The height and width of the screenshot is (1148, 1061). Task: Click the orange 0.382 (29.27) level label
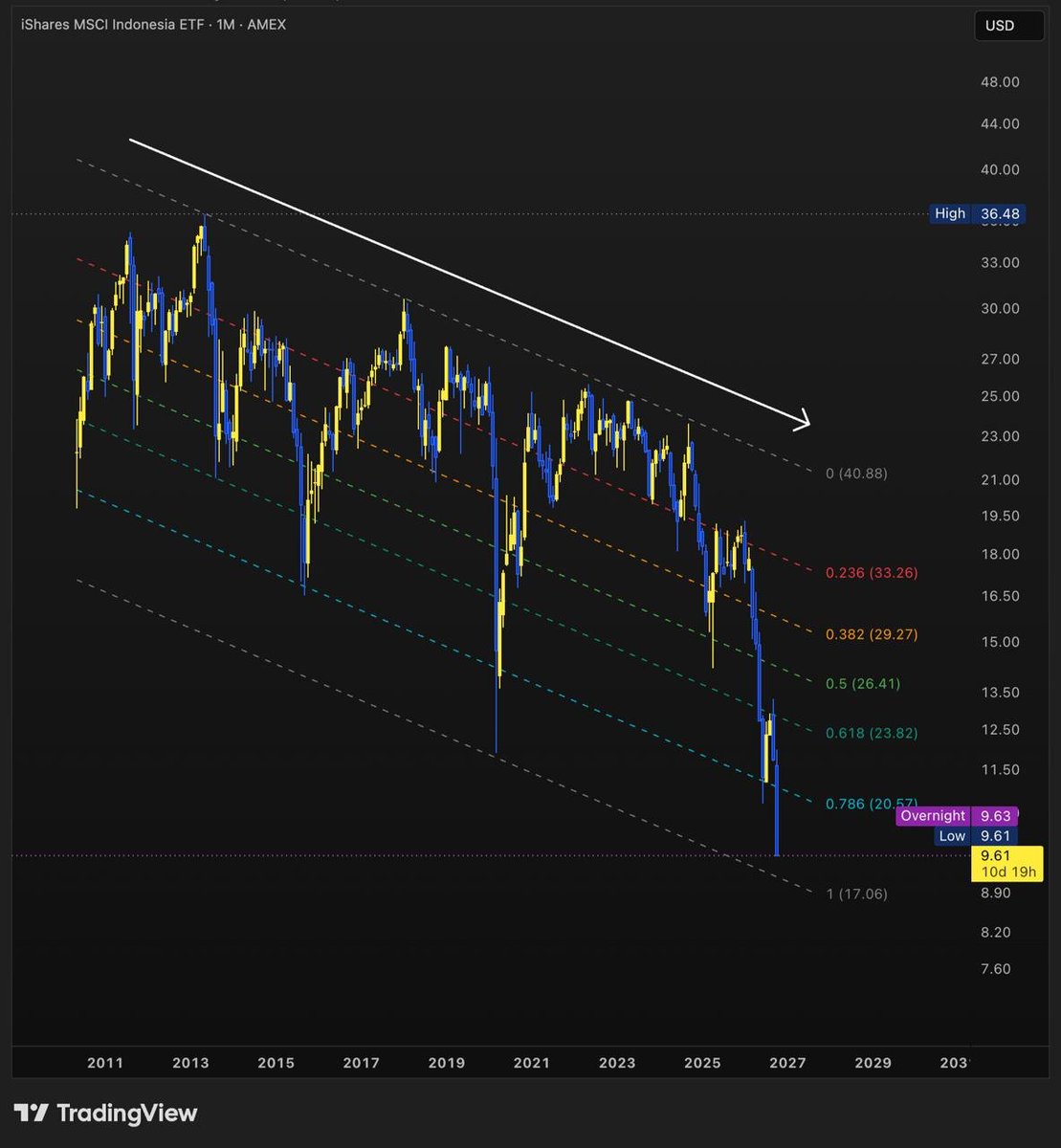pyautogui.click(x=872, y=634)
